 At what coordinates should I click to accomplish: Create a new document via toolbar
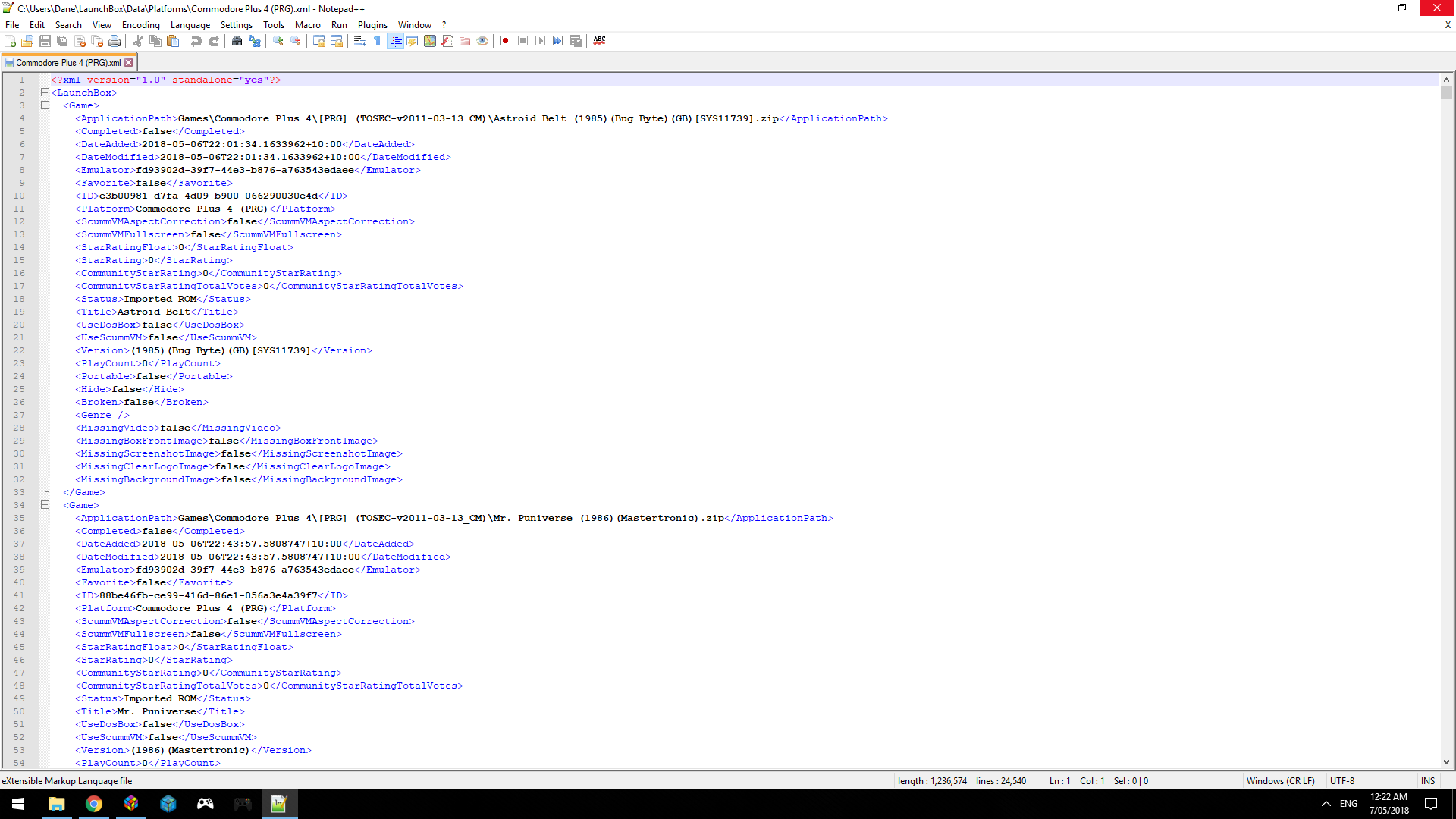coord(10,41)
